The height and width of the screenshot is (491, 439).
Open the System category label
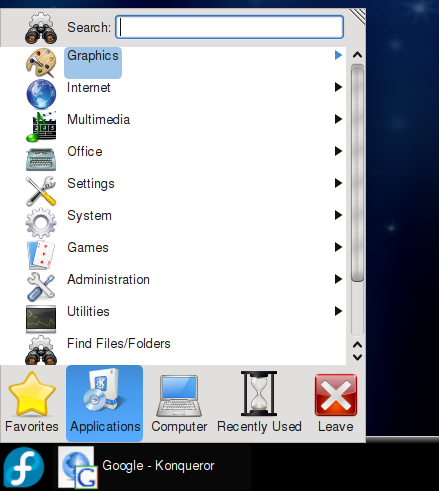coord(89,216)
